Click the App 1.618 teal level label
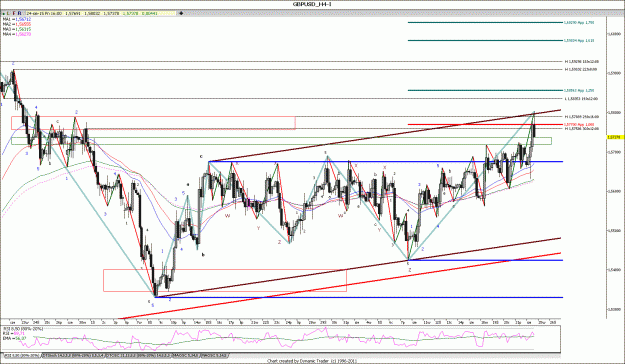This screenshot has width=625, height=364. pyautogui.click(x=579, y=40)
